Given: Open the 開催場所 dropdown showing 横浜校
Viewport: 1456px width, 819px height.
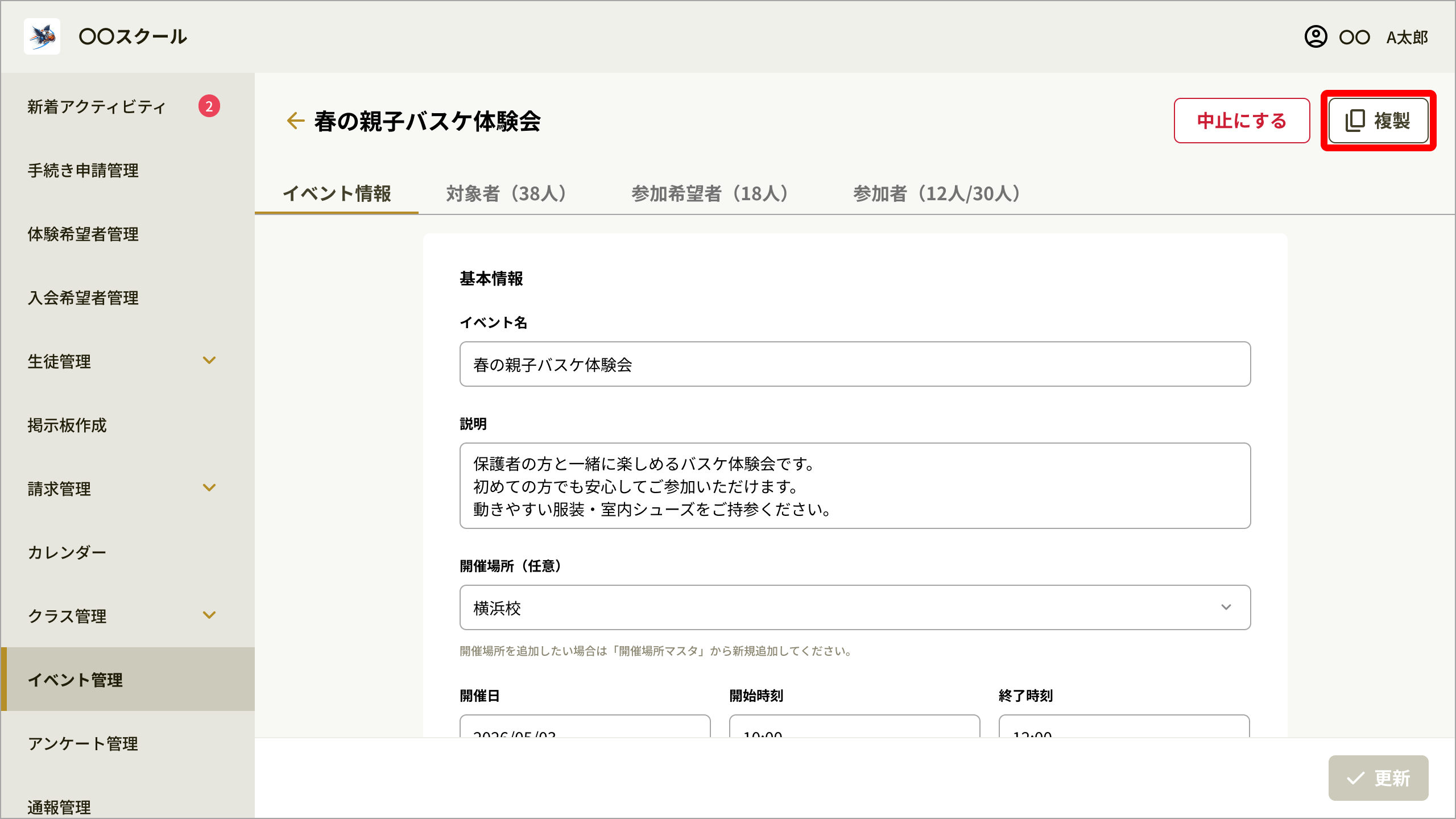Looking at the screenshot, I should pyautogui.click(x=855, y=607).
